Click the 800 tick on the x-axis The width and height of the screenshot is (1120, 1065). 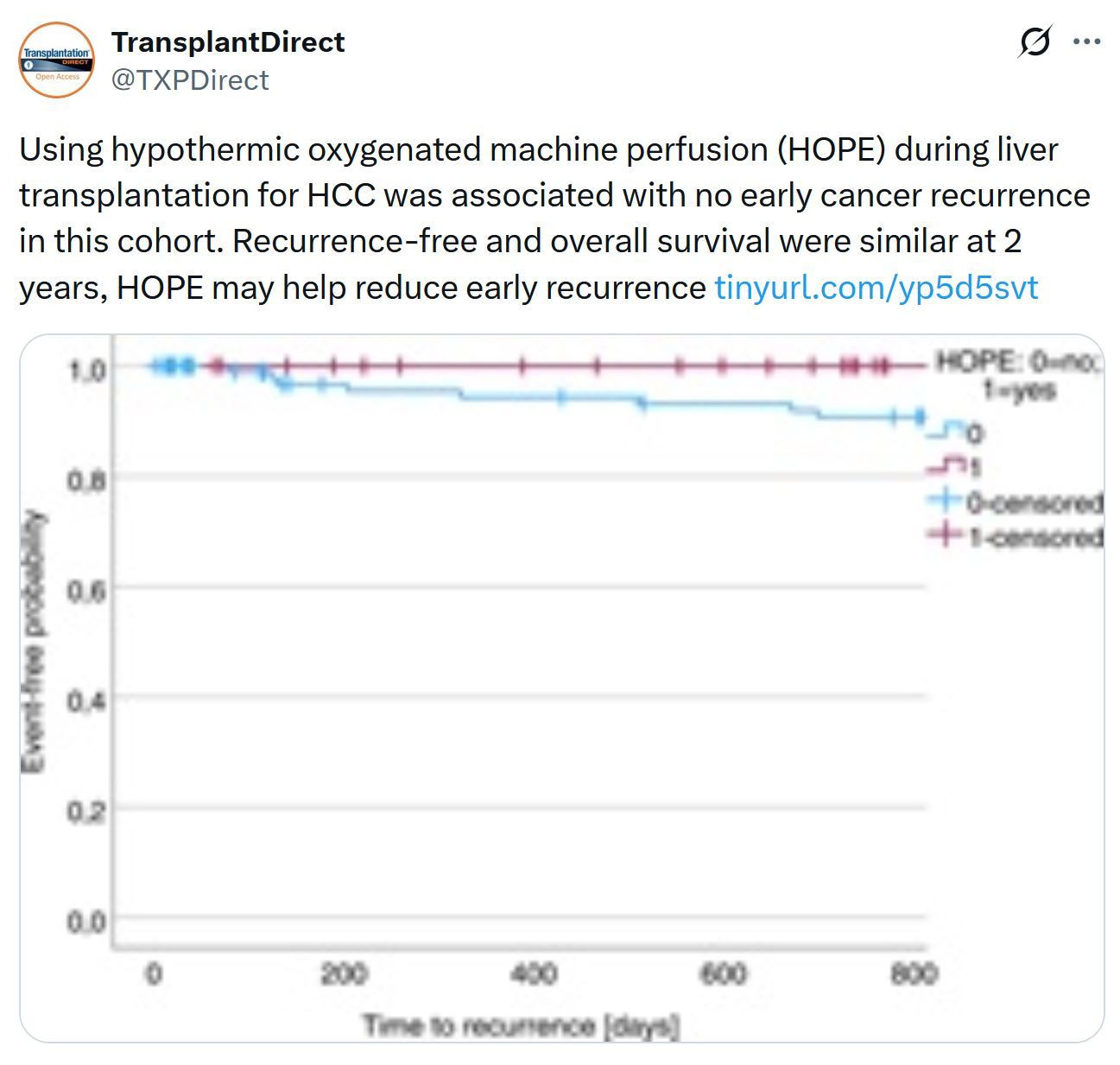[x=914, y=974]
